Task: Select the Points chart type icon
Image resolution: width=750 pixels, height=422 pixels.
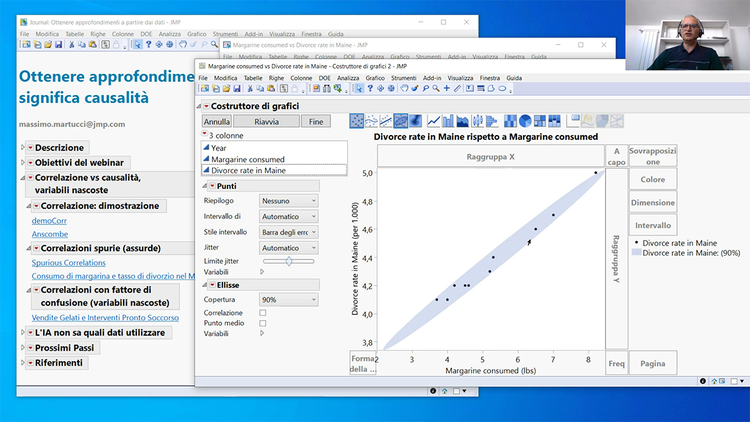Action: (357, 121)
